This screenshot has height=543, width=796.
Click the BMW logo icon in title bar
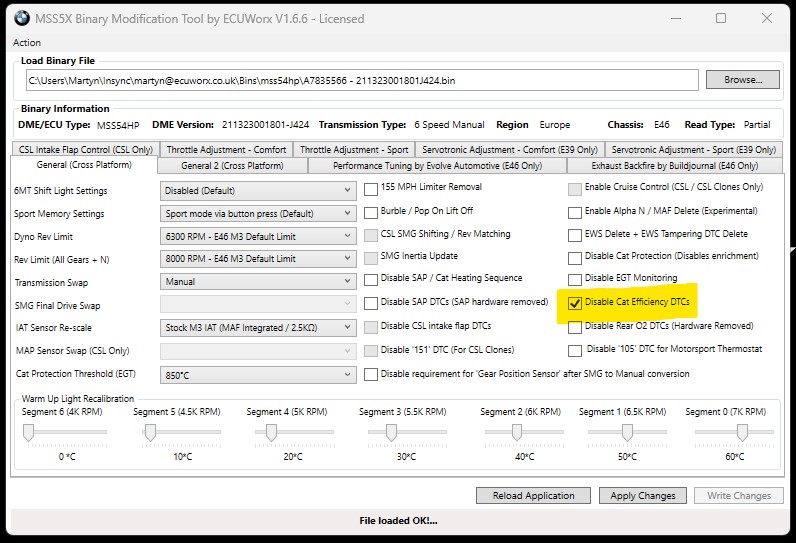[22, 18]
